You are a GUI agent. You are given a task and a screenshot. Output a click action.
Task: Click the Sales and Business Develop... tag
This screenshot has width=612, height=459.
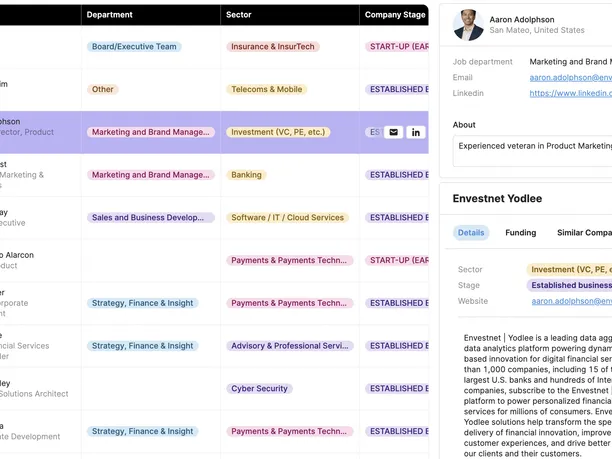click(151, 218)
